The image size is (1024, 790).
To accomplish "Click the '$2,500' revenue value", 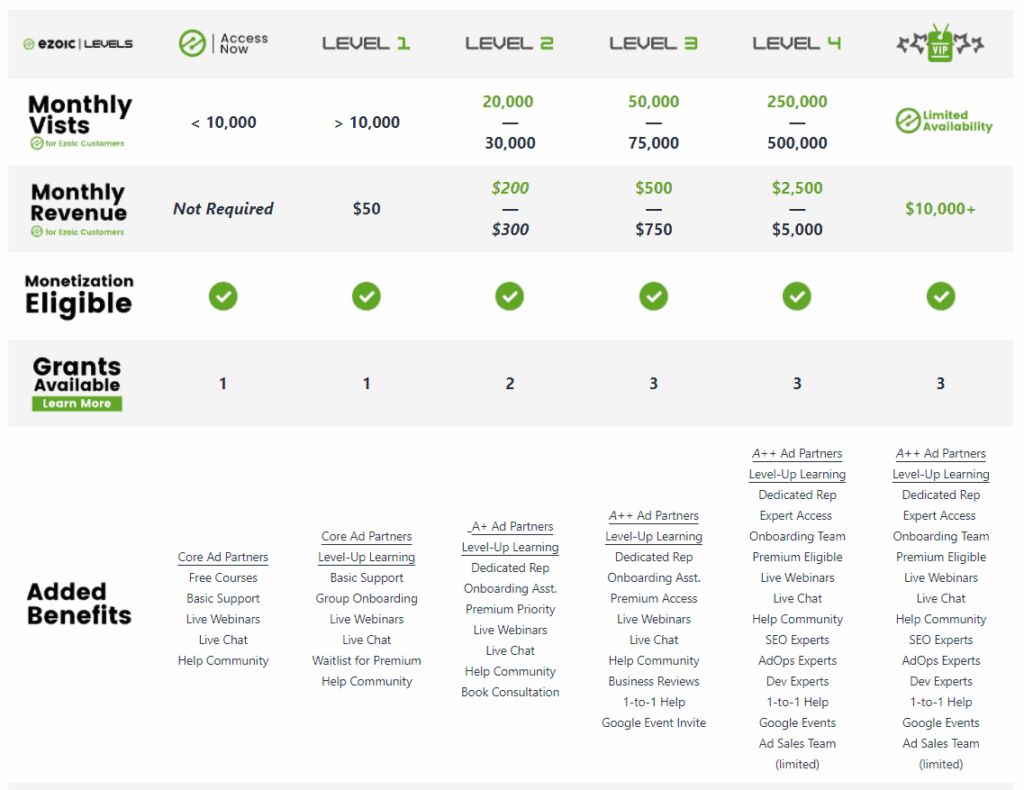I will [797, 188].
